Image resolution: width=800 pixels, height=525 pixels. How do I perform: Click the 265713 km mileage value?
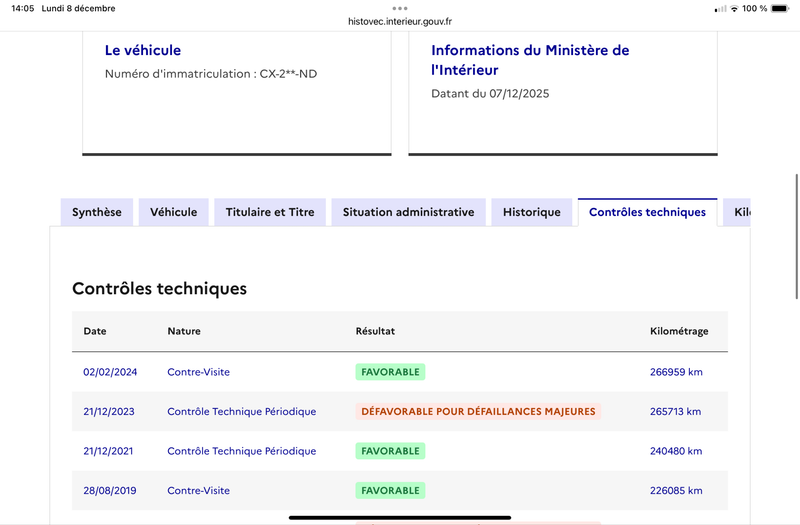click(676, 411)
